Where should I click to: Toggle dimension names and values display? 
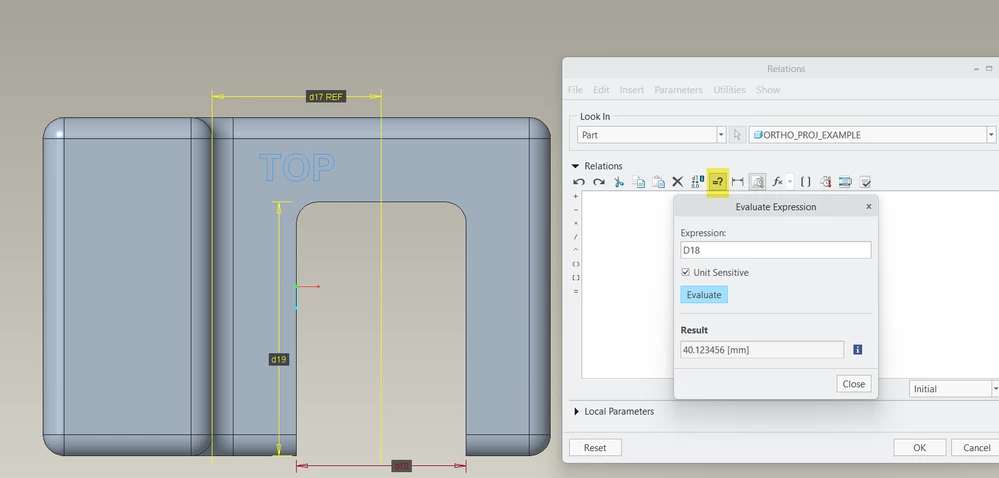tap(698, 182)
